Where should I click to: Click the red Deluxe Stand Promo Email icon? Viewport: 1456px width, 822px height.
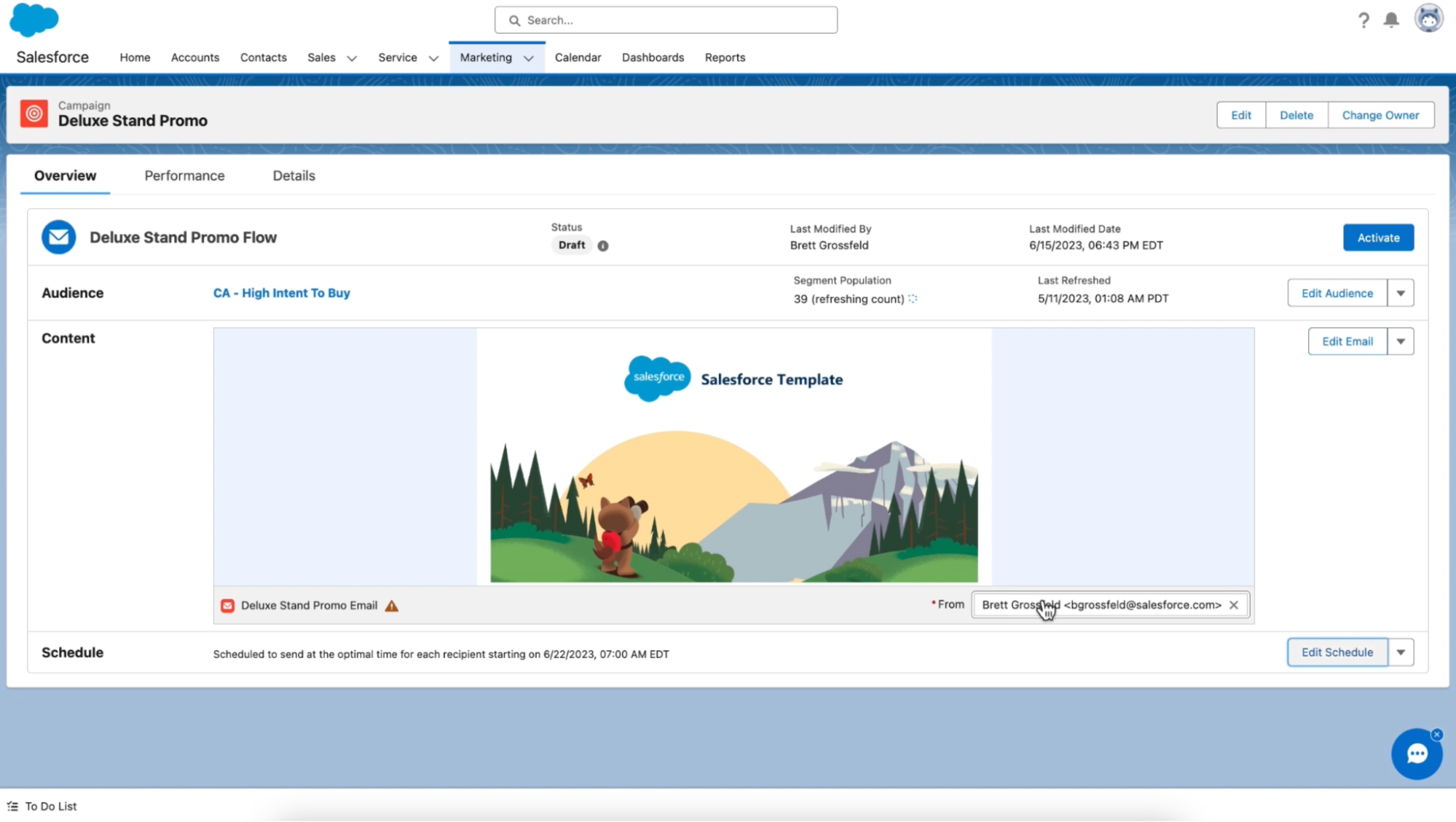(227, 606)
